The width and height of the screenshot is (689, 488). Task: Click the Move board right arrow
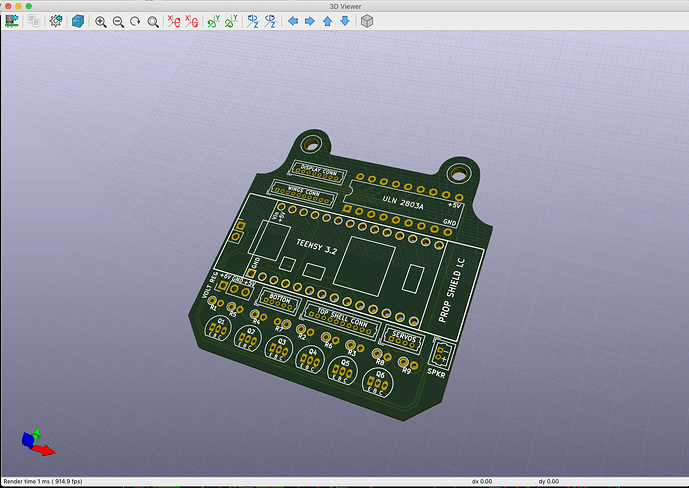[310, 21]
